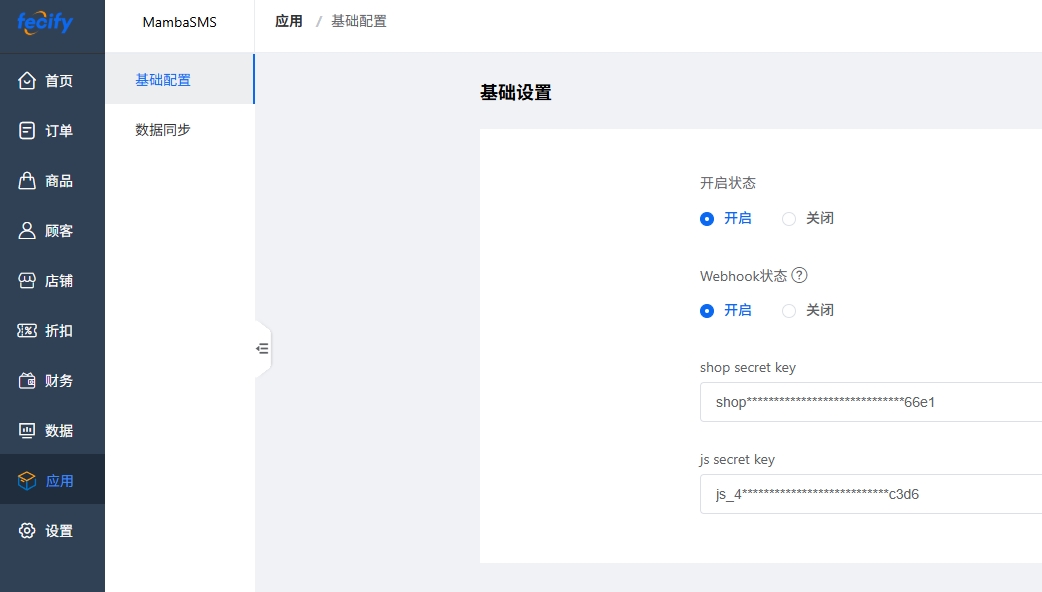Collapse the MambaSMS side panel

[263, 349]
